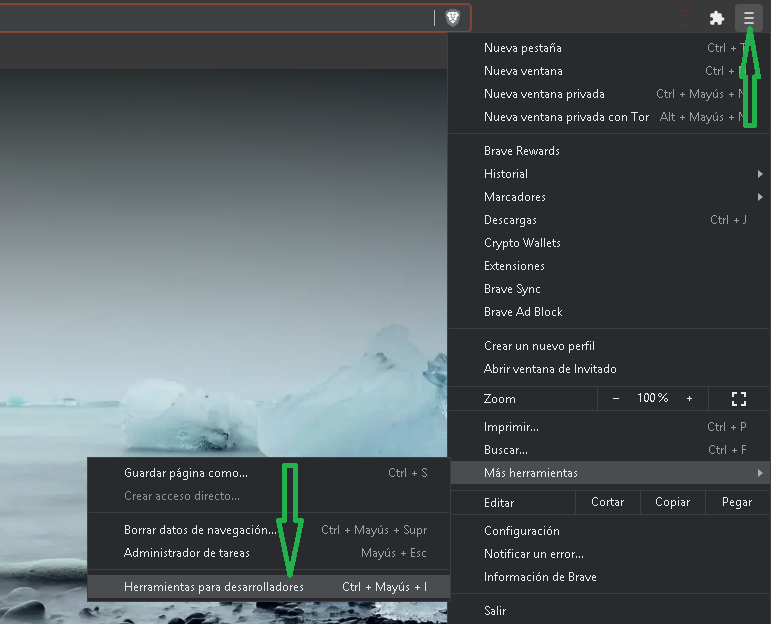771x624 pixels.
Task: Open Brave Ad Block
Action: (x=609, y=312)
